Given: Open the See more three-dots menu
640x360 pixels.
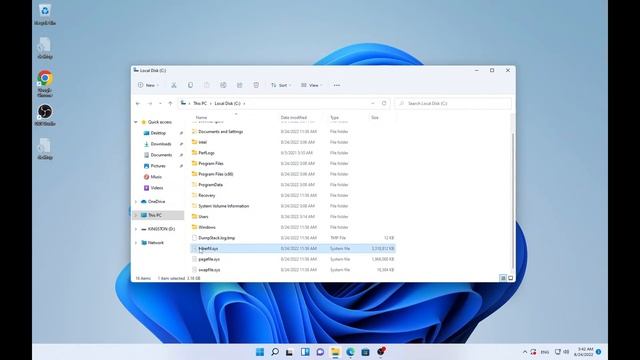Looking at the screenshot, I should tap(337, 85).
